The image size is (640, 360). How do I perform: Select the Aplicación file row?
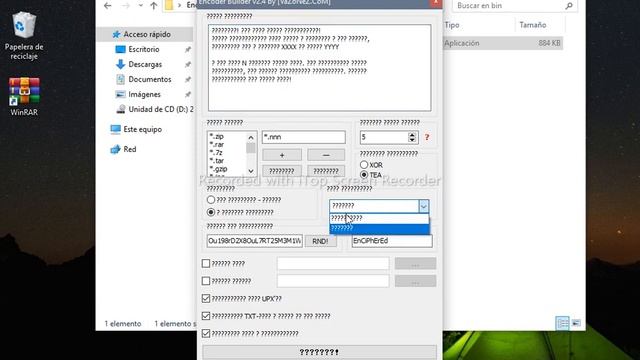[503, 43]
